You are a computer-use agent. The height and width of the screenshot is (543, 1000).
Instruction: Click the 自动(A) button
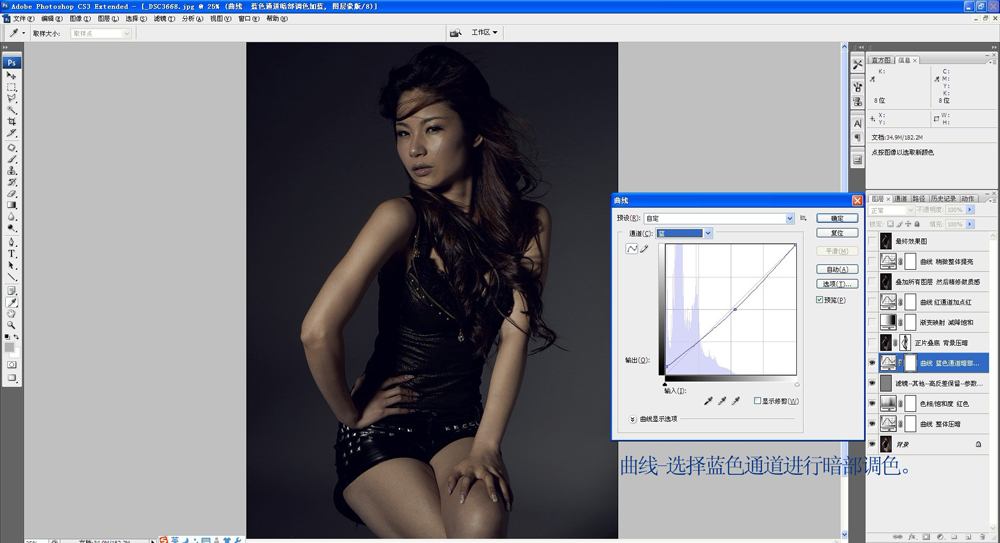[x=837, y=269]
